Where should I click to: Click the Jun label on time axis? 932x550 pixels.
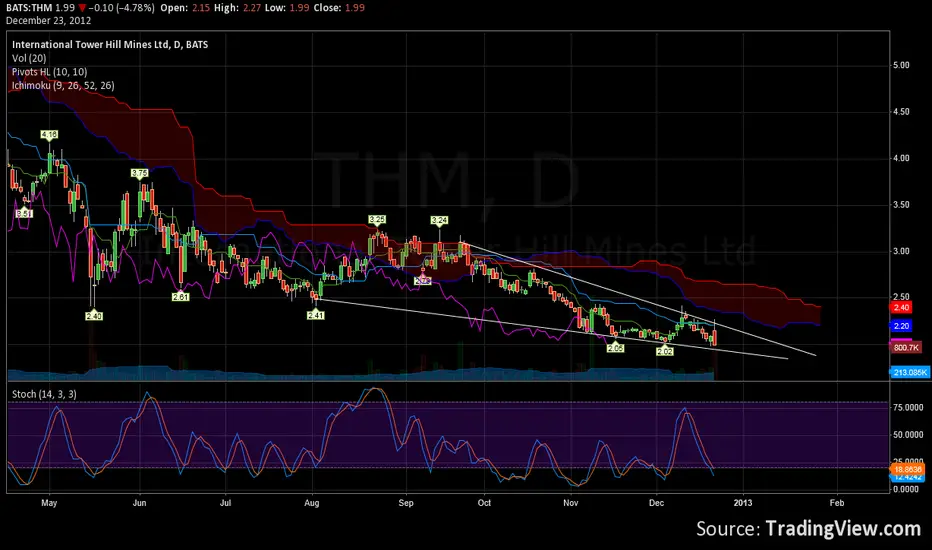(140, 503)
